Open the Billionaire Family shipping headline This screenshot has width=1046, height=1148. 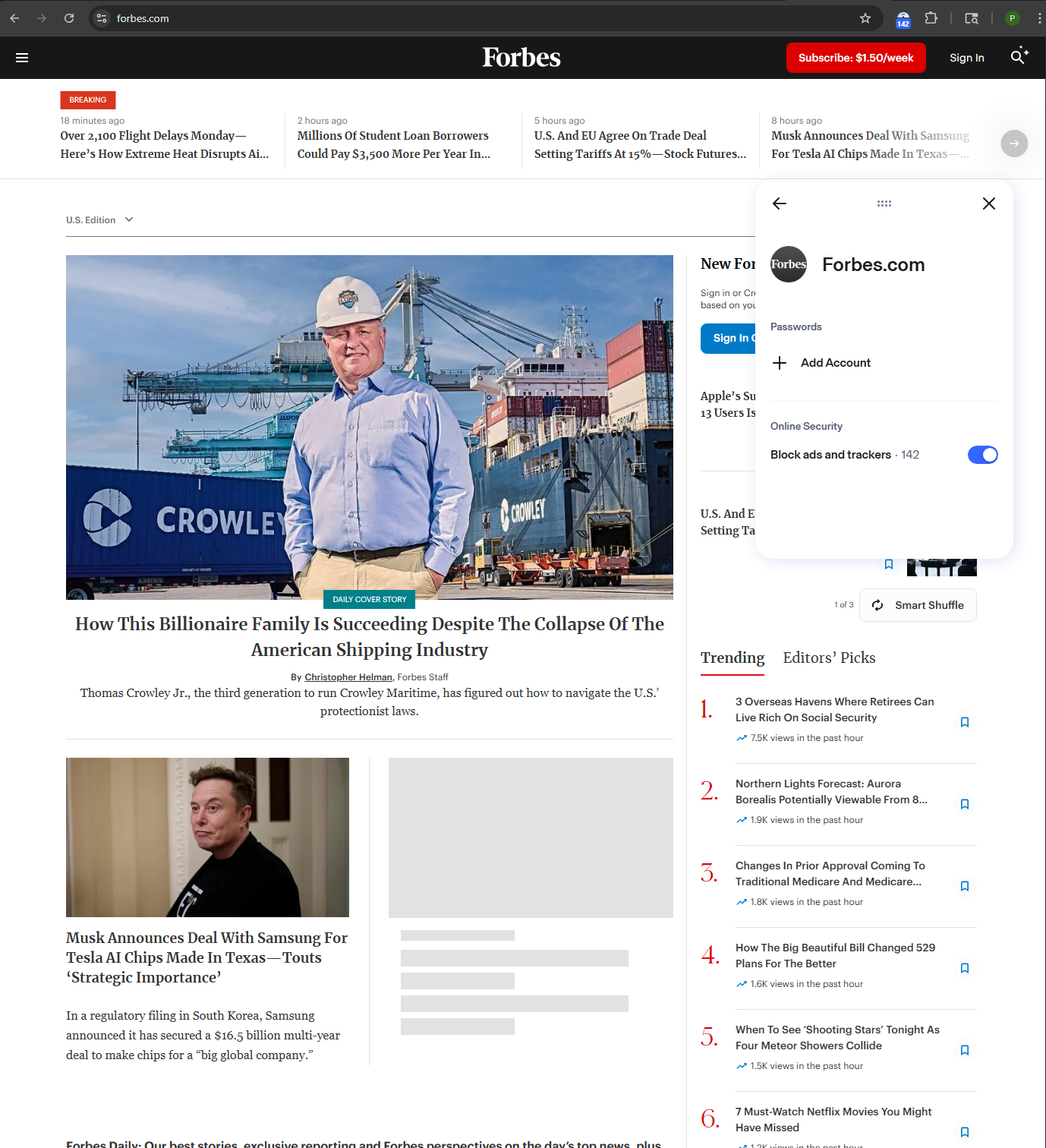coord(370,636)
